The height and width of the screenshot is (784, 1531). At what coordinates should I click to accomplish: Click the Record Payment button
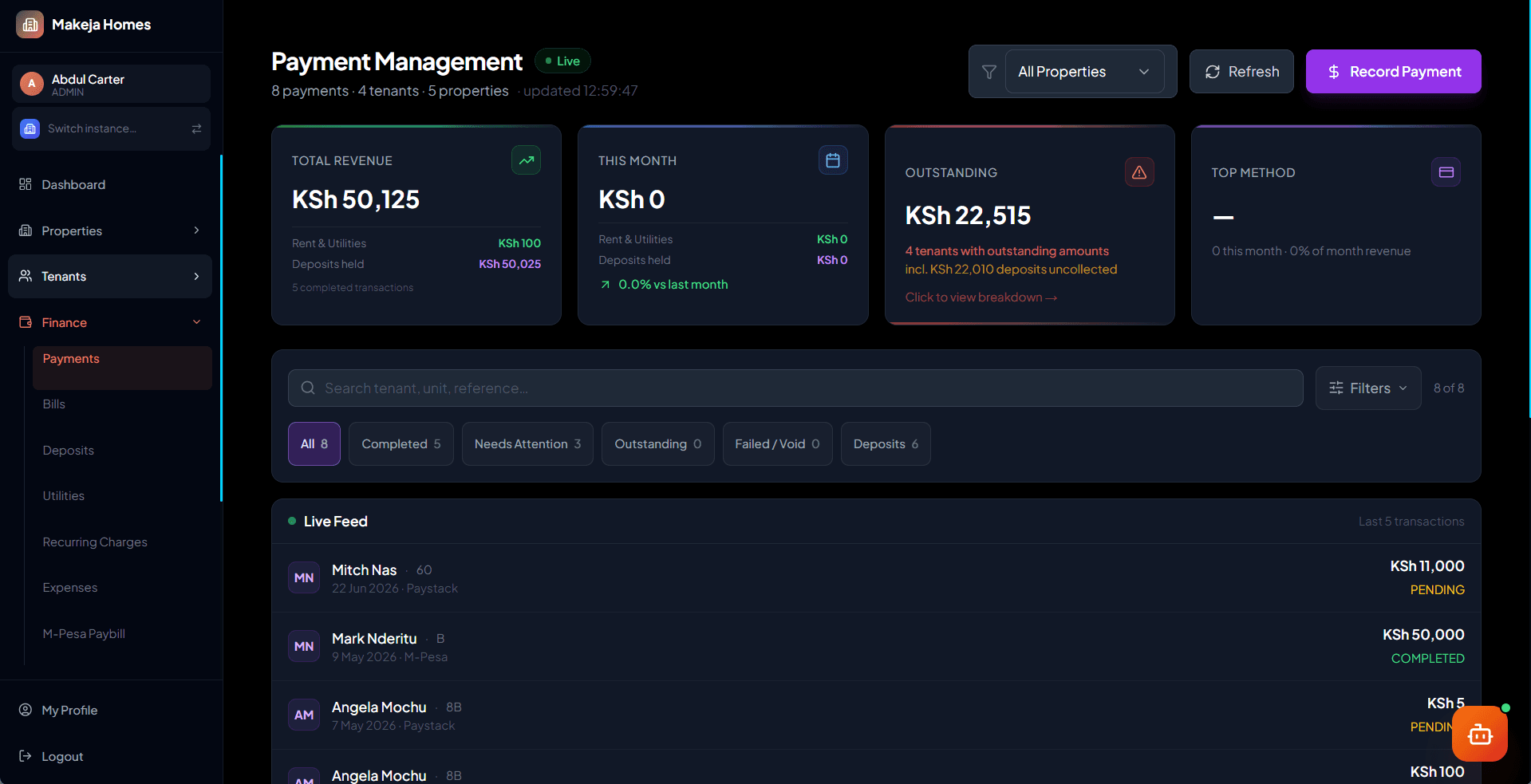1394,72
